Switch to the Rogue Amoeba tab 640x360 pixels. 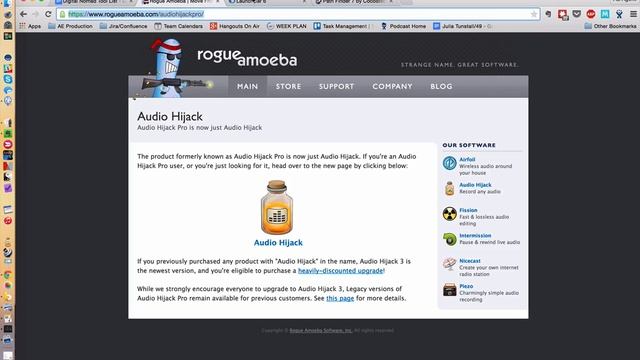tap(182, 2)
